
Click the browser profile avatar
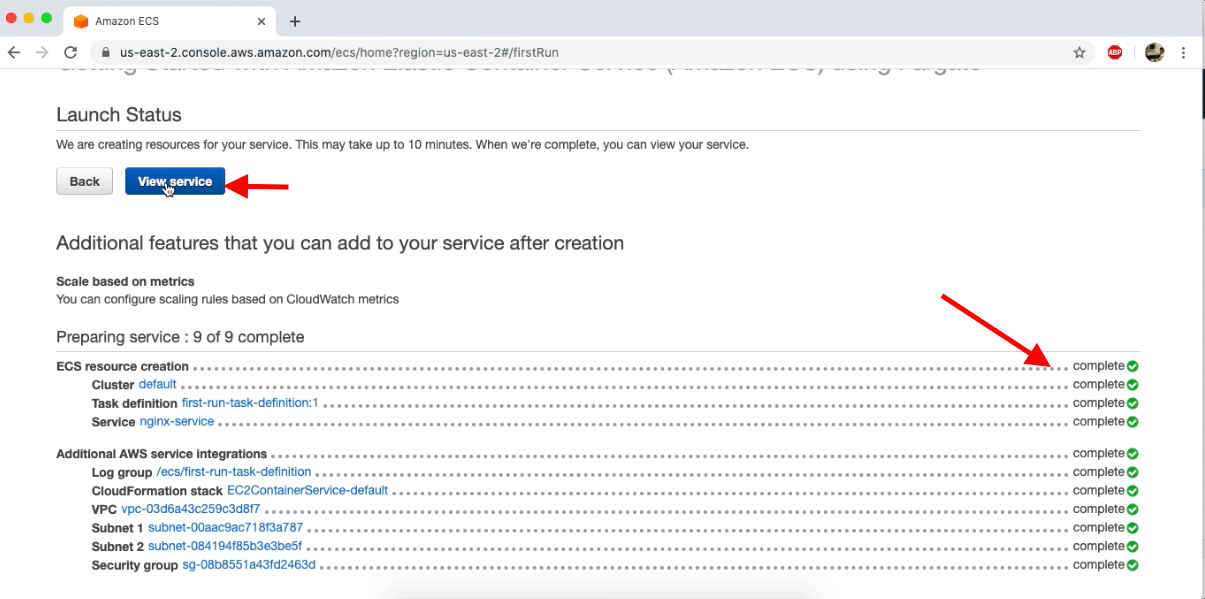click(1154, 52)
